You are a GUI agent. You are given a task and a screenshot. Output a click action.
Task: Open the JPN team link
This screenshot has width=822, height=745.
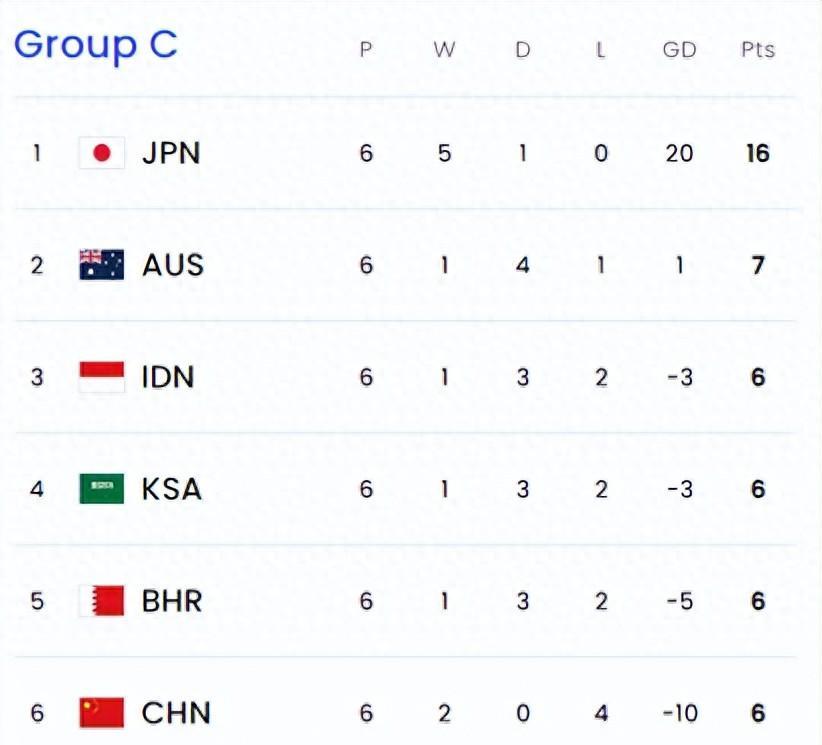[x=171, y=153]
